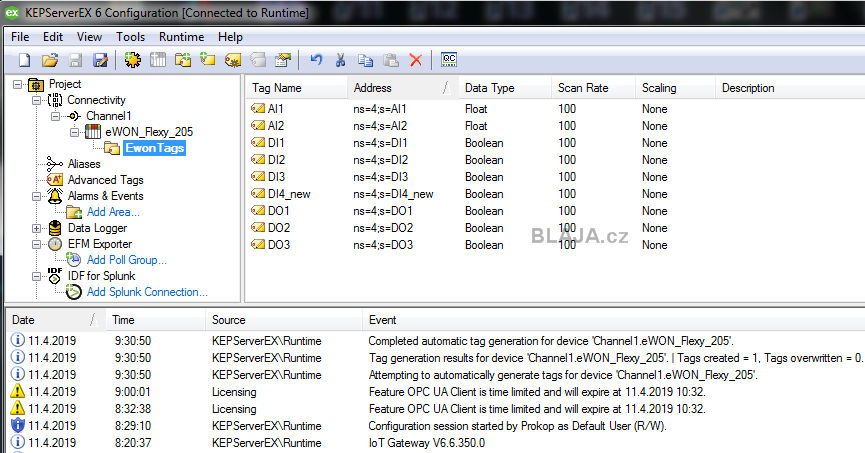
Task: Click the New Channel gear icon
Action: [132, 60]
